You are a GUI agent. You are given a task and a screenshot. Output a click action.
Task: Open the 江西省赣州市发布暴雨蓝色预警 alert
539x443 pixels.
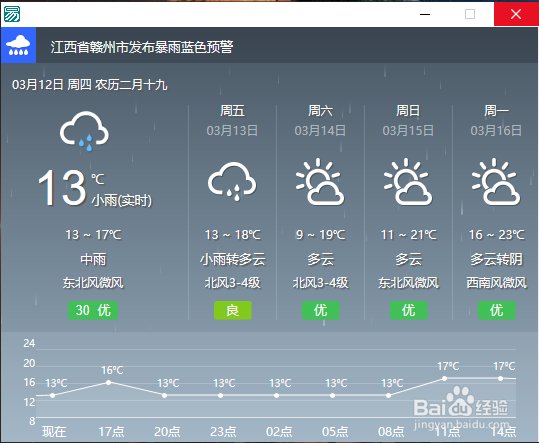point(142,47)
